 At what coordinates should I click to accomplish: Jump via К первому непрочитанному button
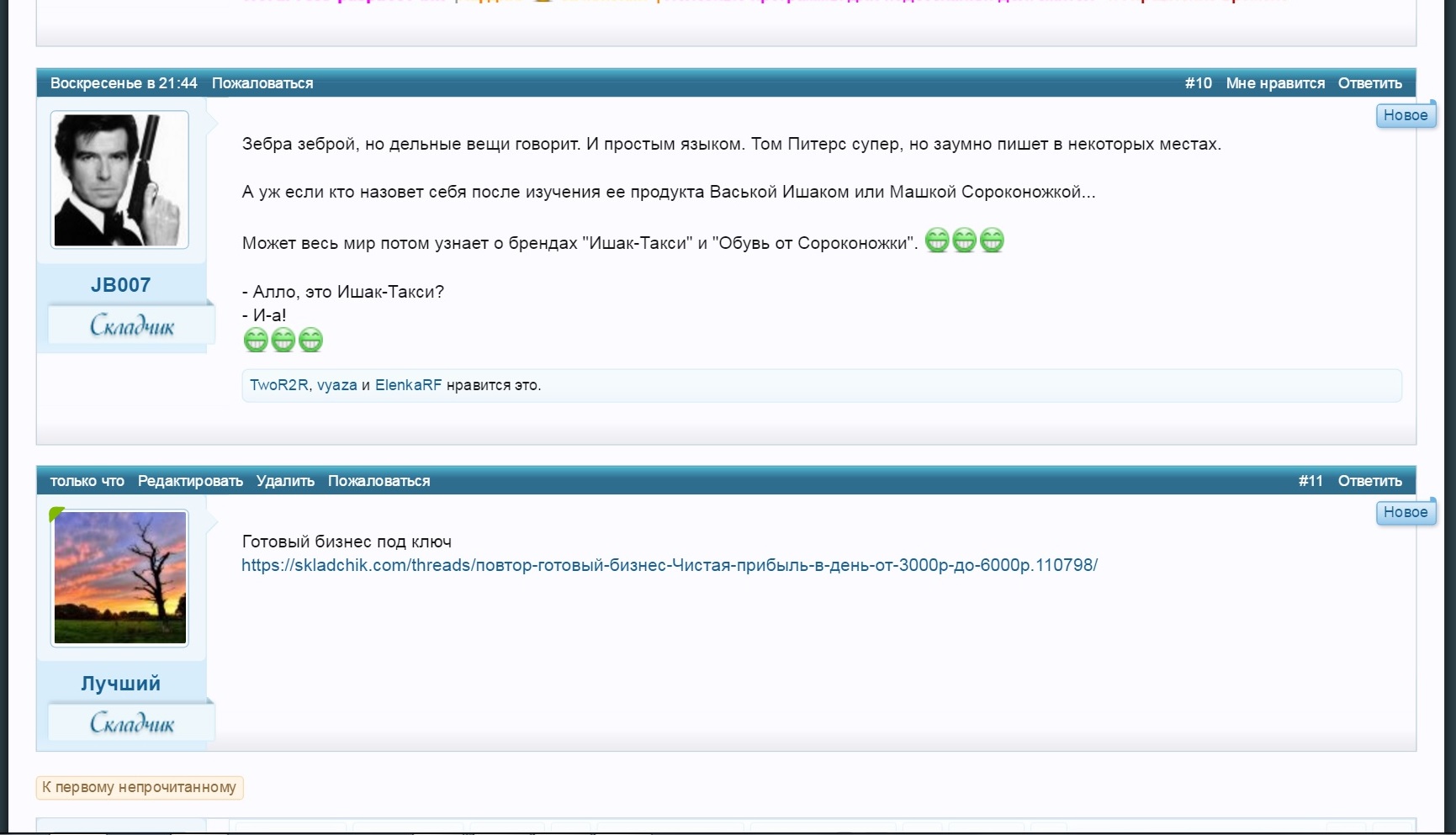coord(140,787)
